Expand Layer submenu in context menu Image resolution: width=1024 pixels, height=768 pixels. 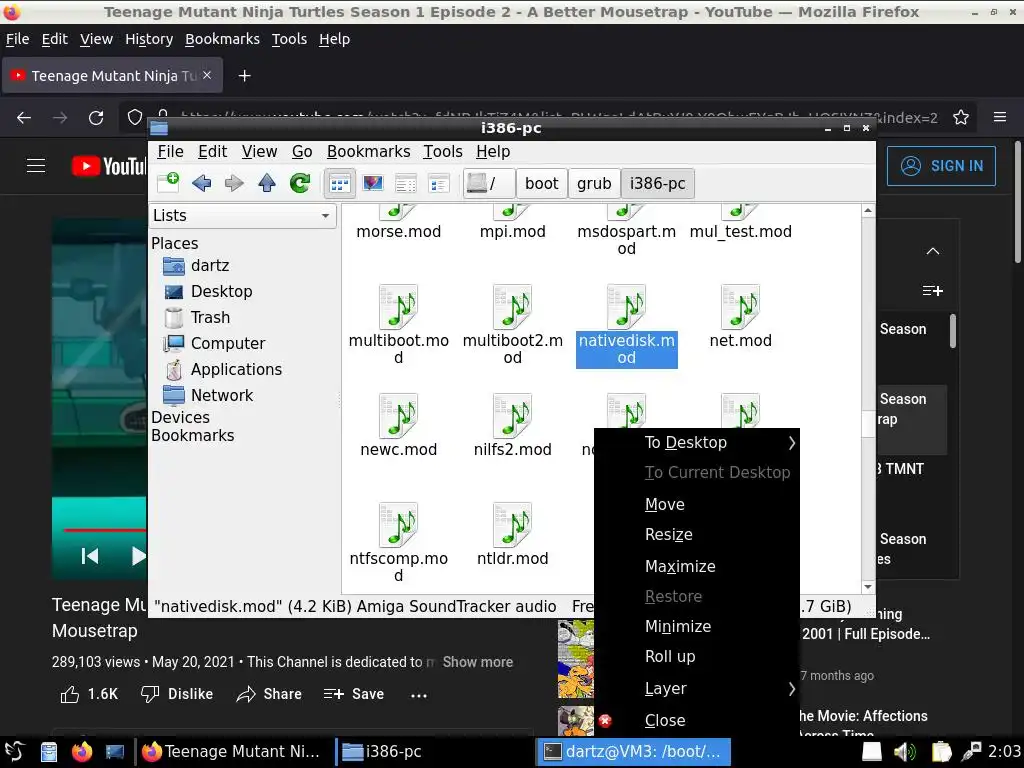(x=697, y=689)
